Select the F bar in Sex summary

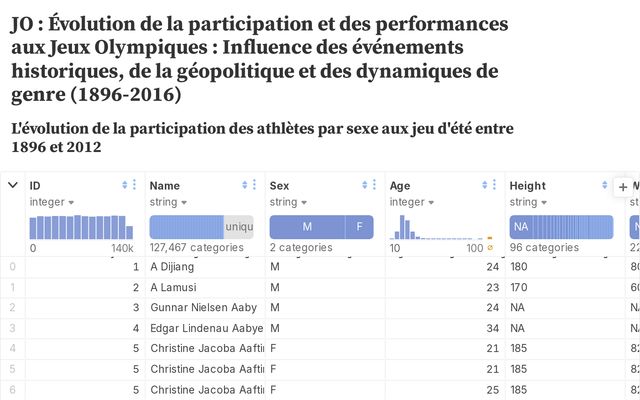[360, 227]
